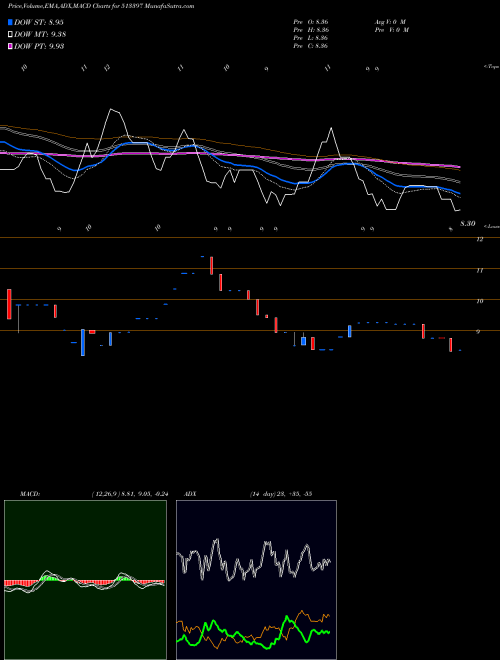This screenshot has height=660, width=500.
Task: Click the 'Pre V: 0 M' volume text
Action: point(391,30)
